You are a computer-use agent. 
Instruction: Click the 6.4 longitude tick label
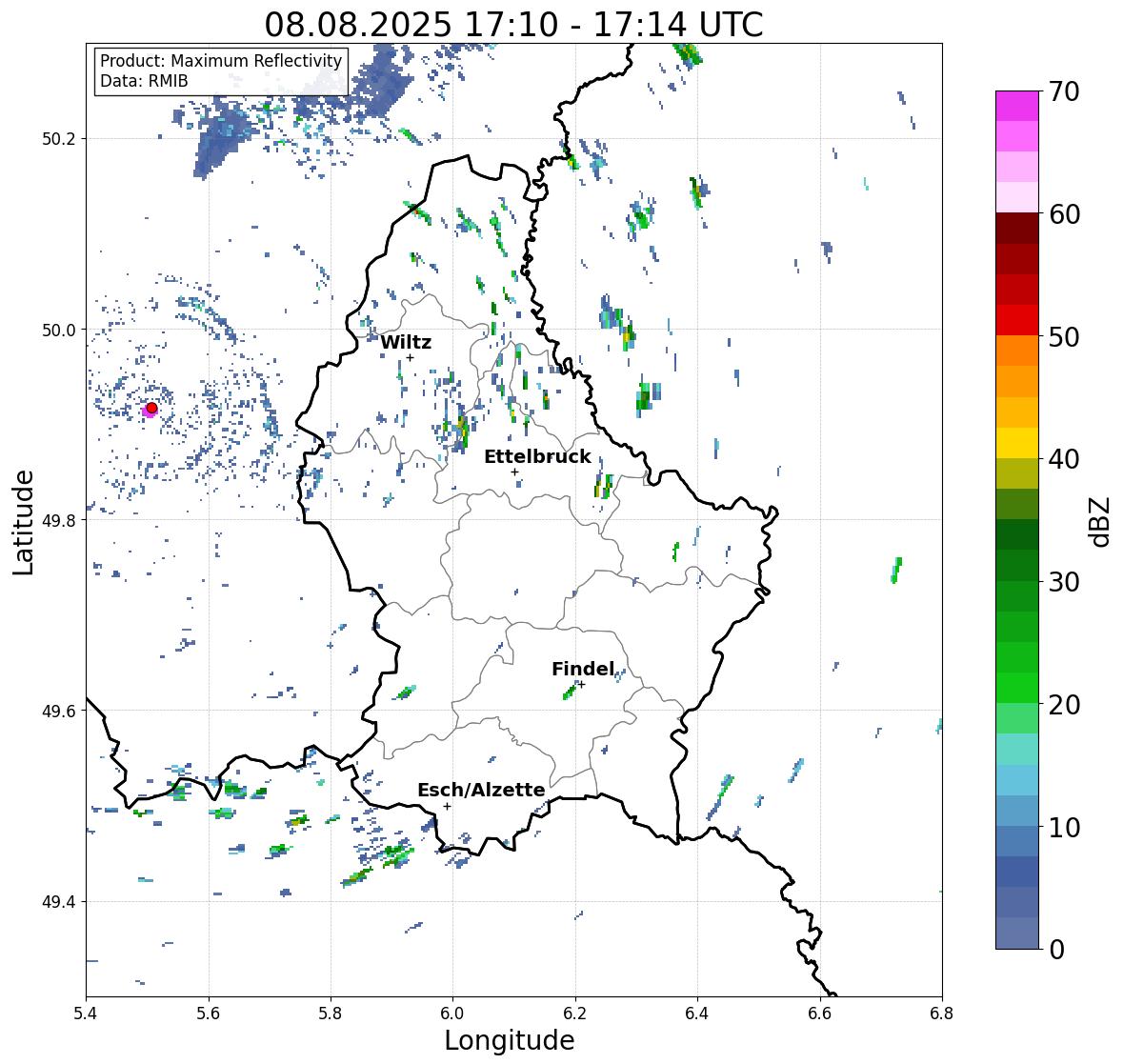pyautogui.click(x=697, y=1014)
